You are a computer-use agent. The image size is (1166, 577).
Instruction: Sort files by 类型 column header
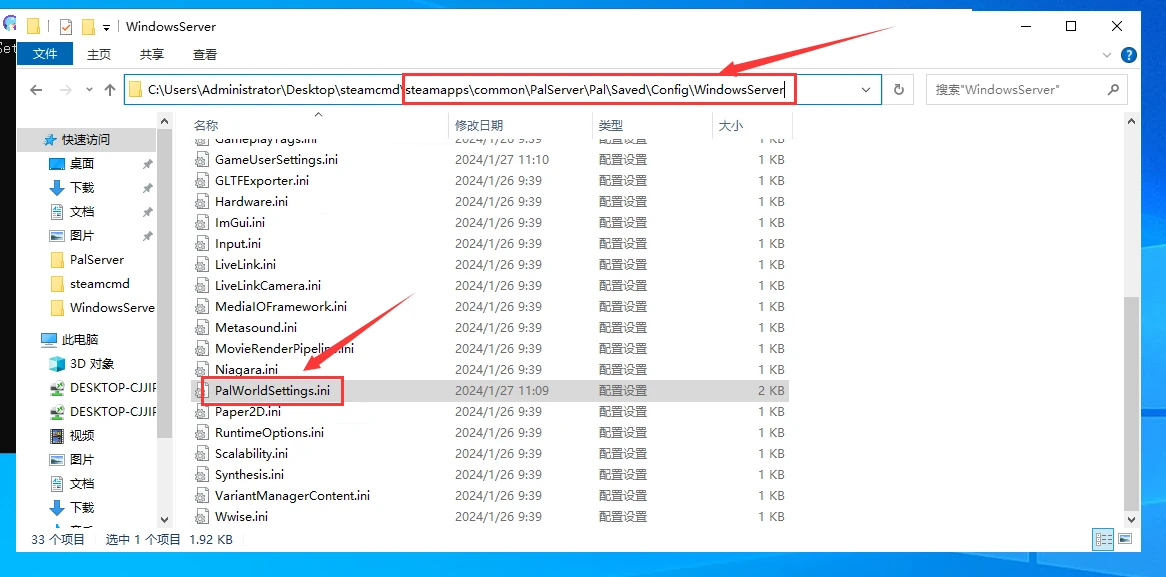click(611, 126)
